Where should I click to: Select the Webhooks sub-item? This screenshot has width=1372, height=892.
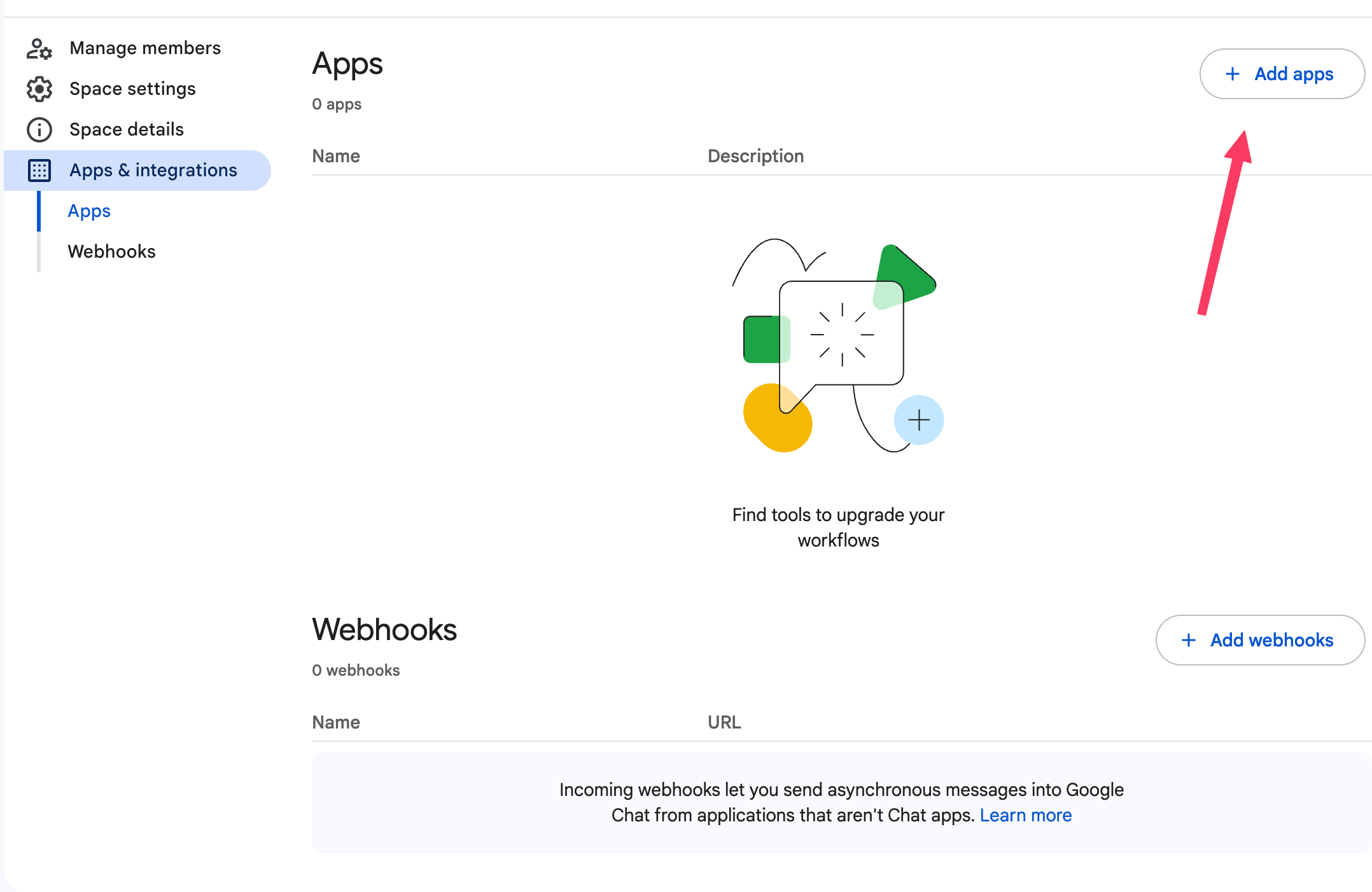pos(111,252)
